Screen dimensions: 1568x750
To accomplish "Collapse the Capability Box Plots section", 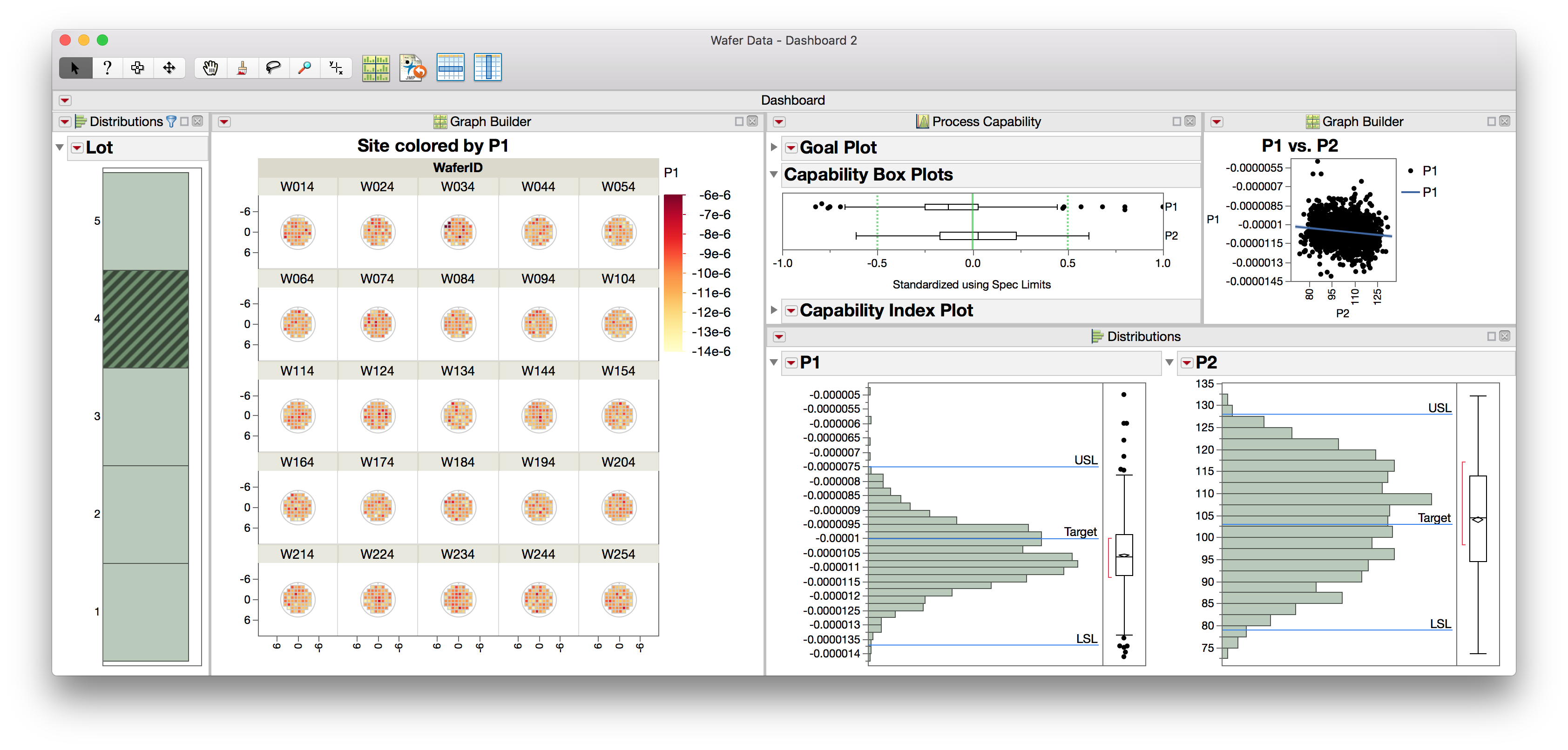I will pyautogui.click(x=773, y=174).
